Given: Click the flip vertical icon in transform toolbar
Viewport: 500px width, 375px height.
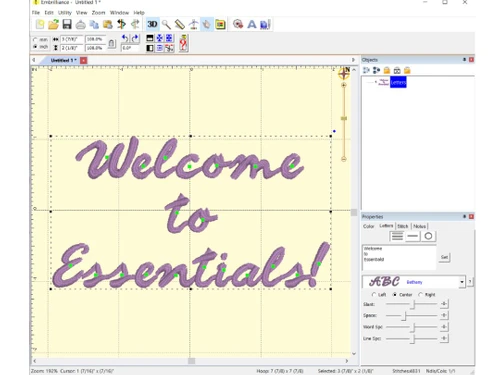Looking at the screenshot, I should [150, 38].
